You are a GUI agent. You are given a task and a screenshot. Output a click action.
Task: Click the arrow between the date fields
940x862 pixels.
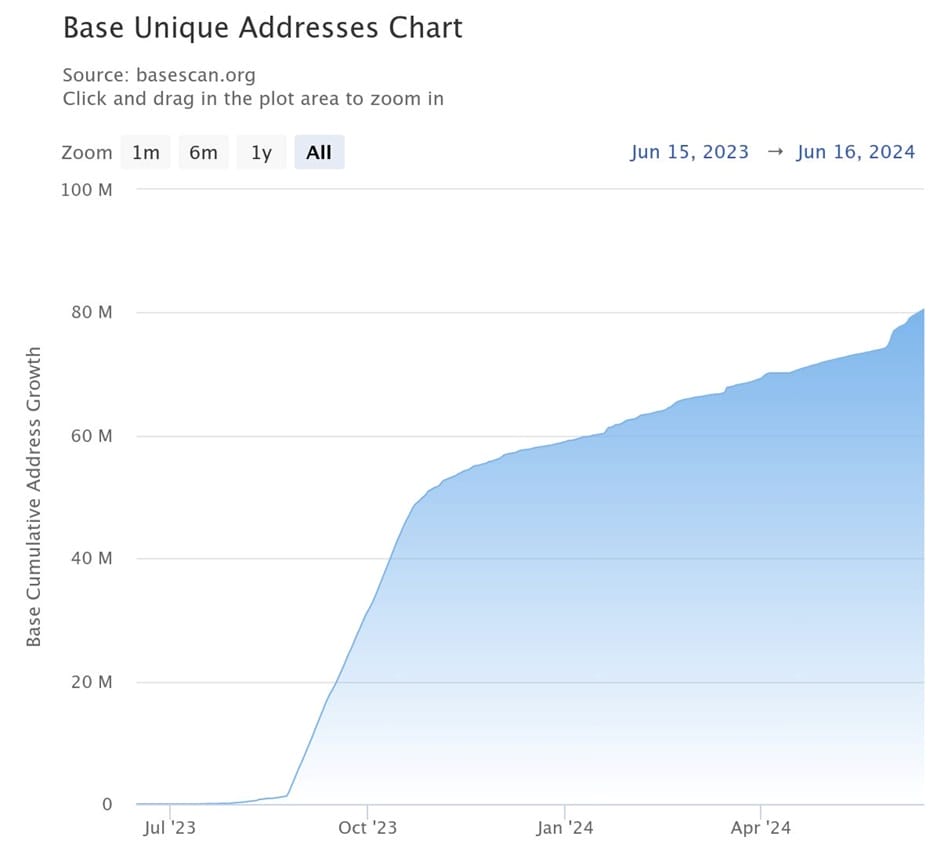point(773,152)
